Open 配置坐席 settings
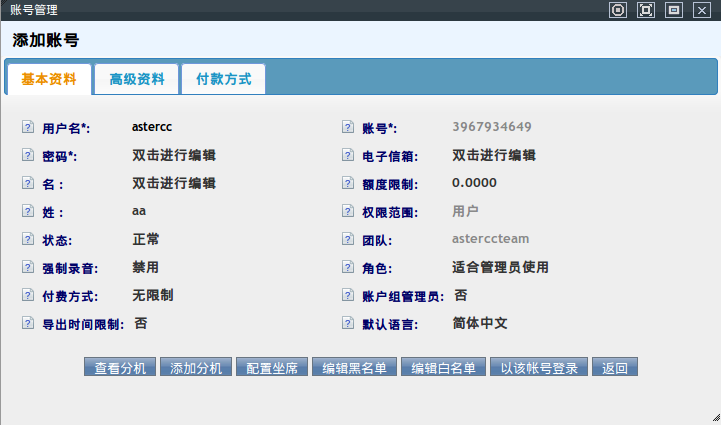This screenshot has width=721, height=425. pyautogui.click(x=272, y=367)
